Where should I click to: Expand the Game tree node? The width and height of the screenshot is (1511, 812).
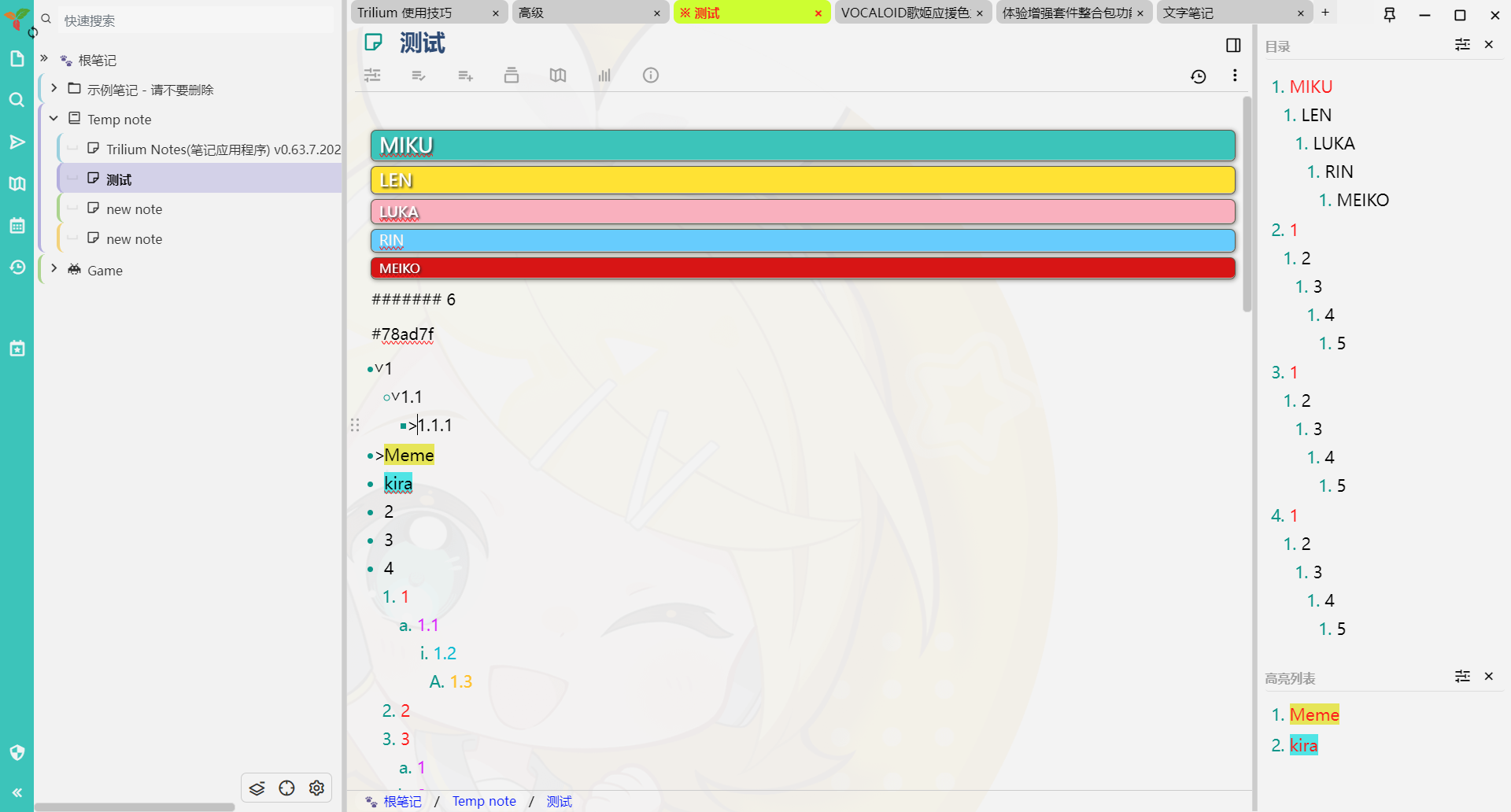[x=54, y=269]
